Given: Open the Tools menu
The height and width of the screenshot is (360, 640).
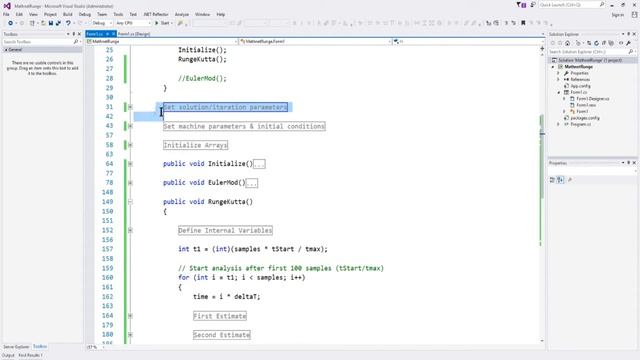Looking at the screenshot, I should [x=118, y=14].
